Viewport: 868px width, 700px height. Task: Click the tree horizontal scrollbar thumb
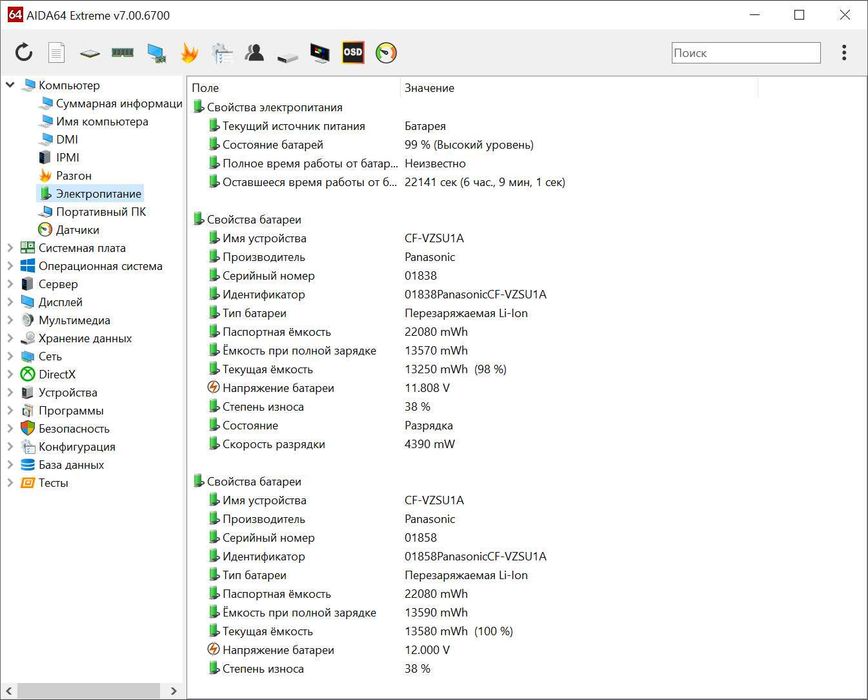click(89, 691)
